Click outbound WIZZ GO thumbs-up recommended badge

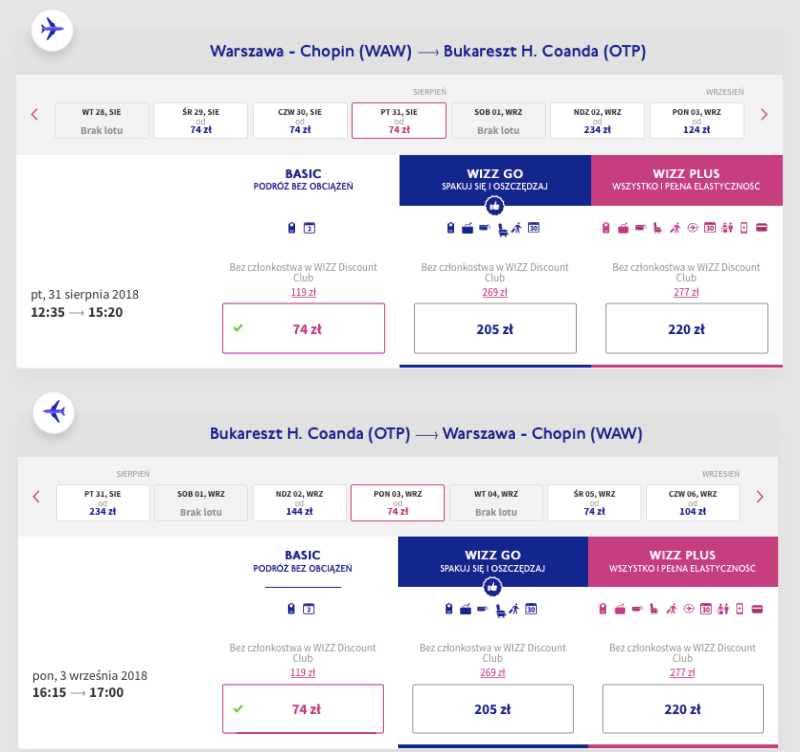tap(494, 206)
